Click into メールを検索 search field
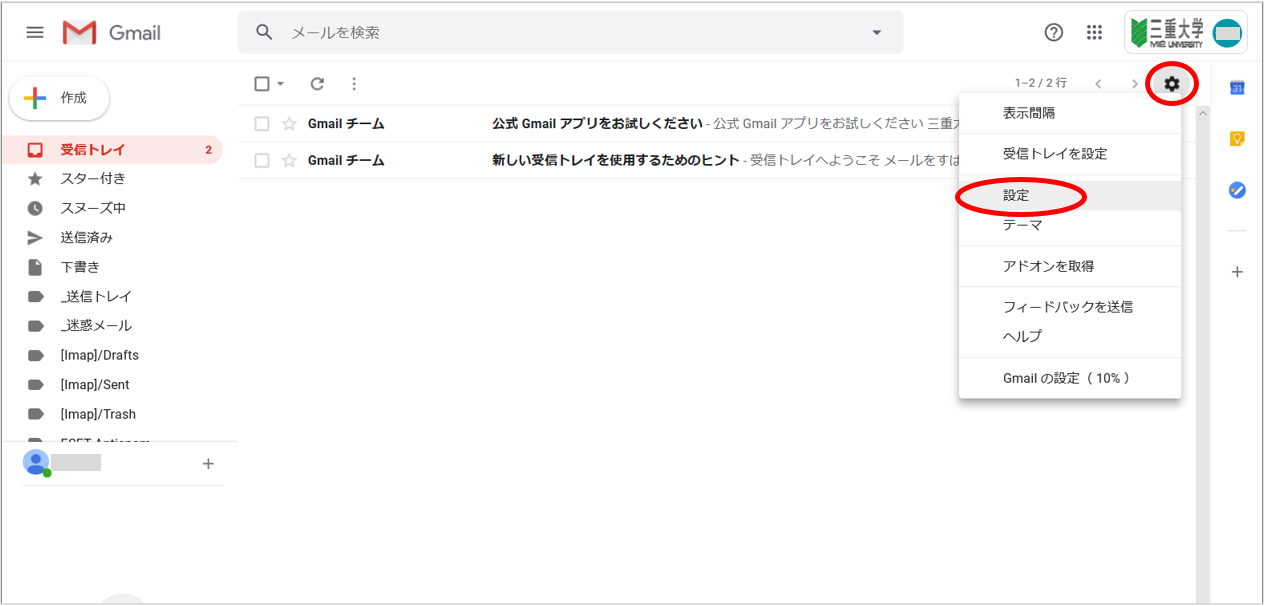 pos(570,32)
